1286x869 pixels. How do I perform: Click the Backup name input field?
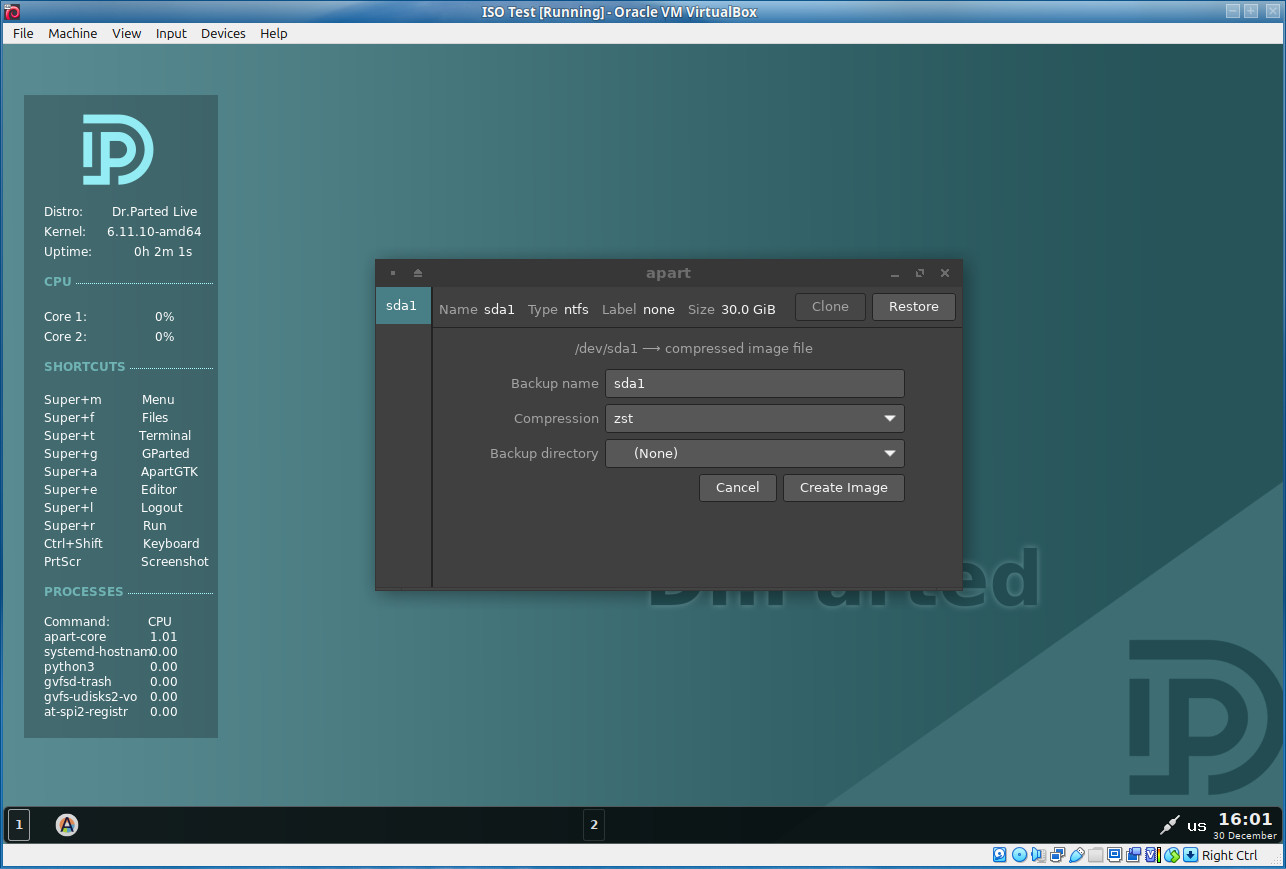pyautogui.click(x=755, y=384)
